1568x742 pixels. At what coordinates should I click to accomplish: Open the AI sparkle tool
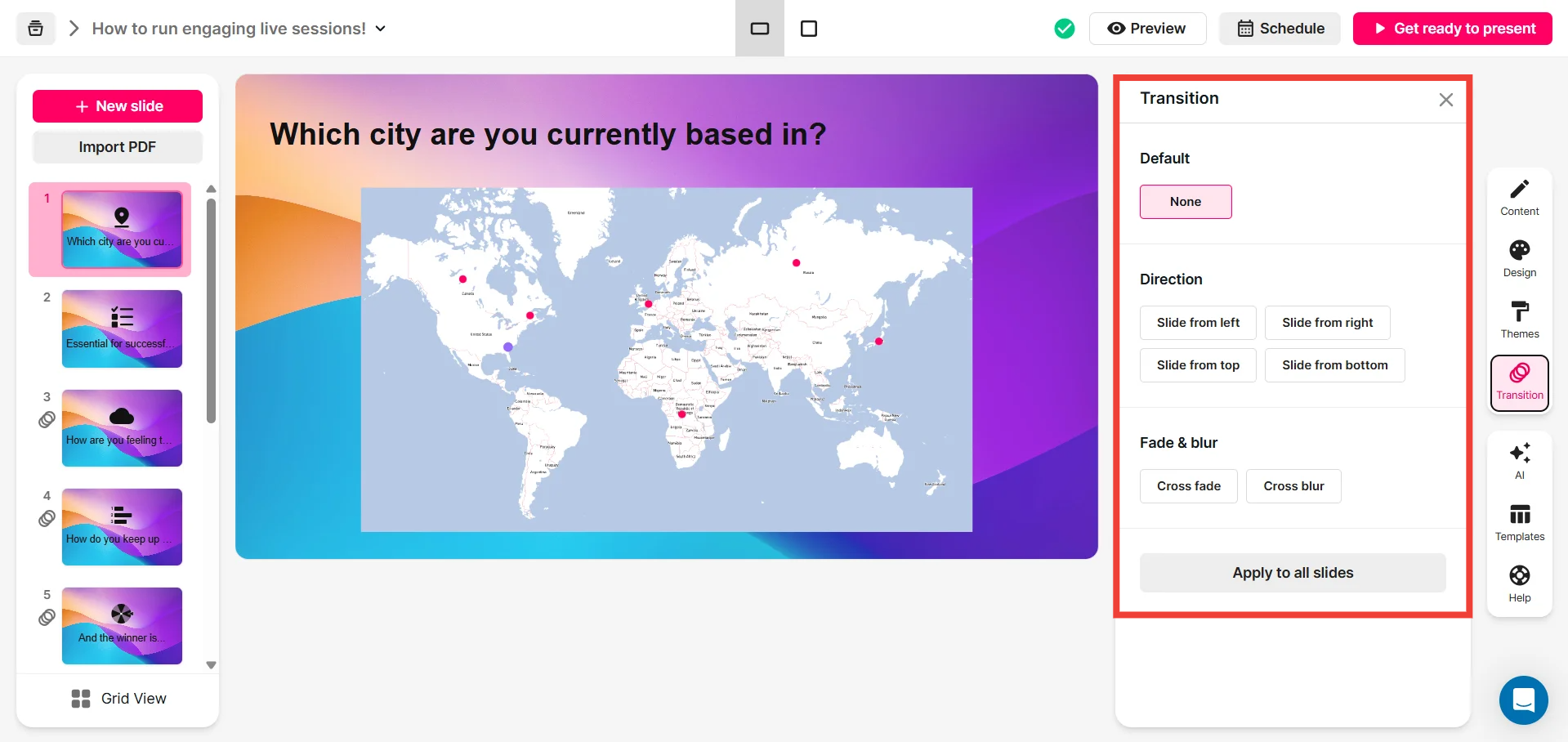click(x=1519, y=462)
